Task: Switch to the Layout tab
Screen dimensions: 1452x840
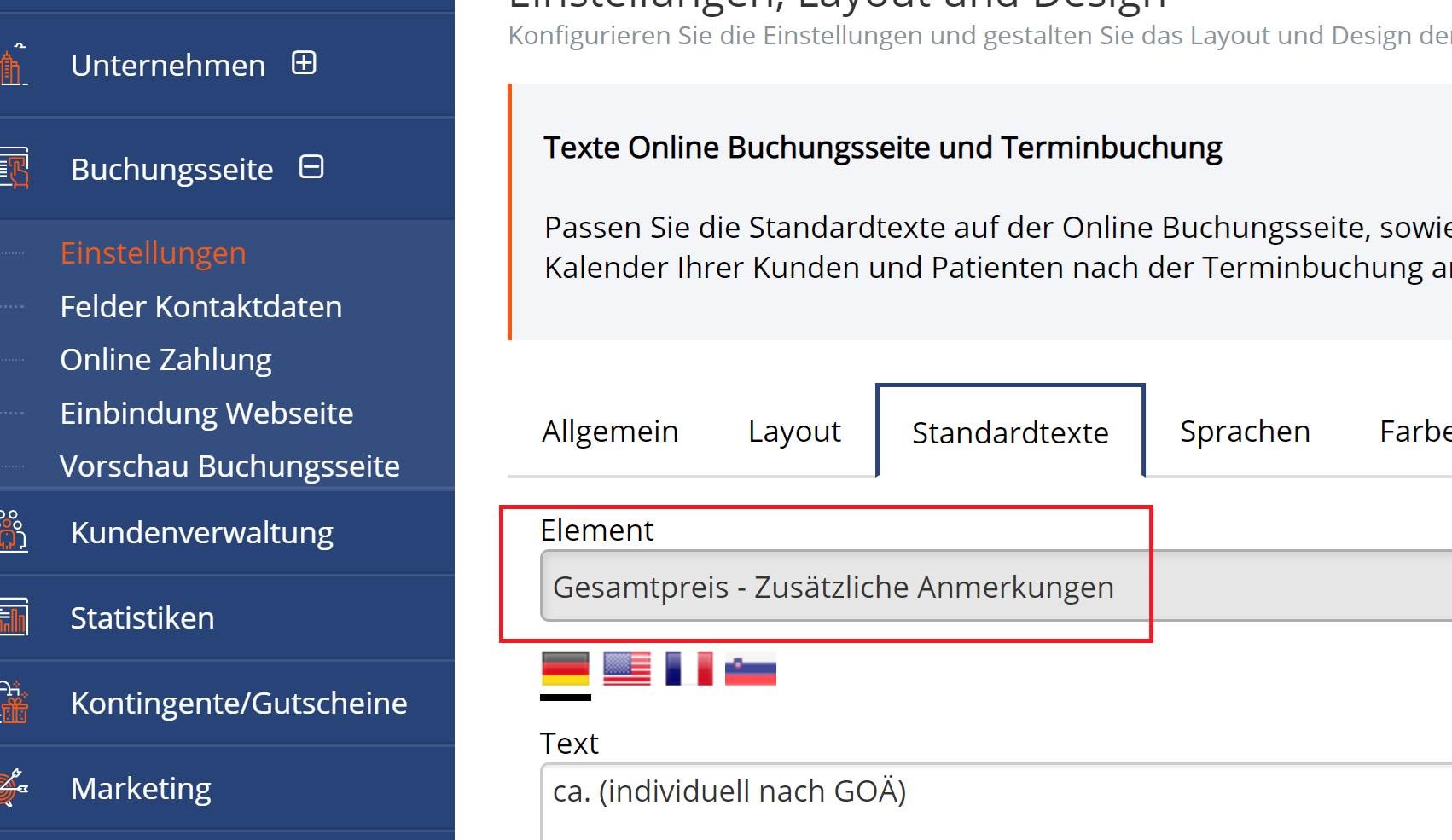Action: (x=794, y=432)
